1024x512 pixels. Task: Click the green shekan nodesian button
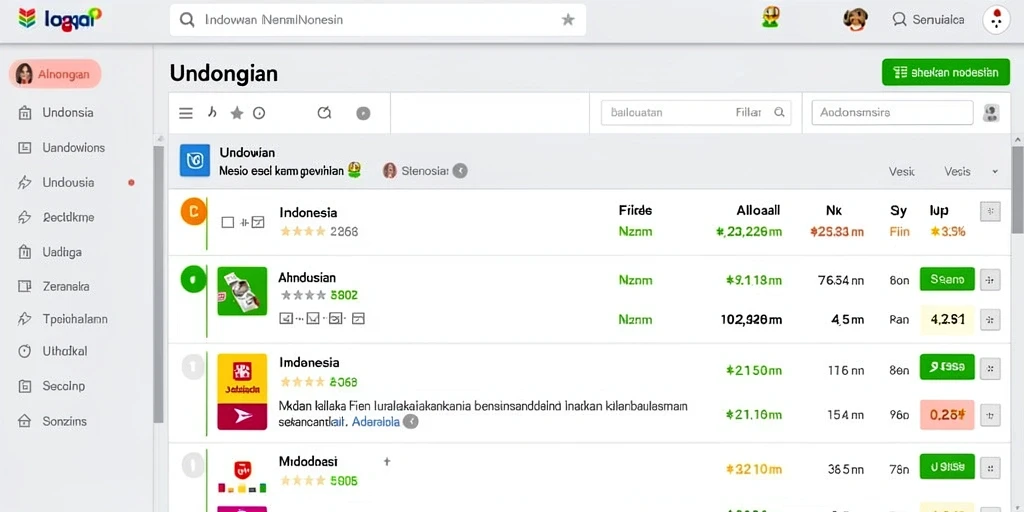coord(946,72)
